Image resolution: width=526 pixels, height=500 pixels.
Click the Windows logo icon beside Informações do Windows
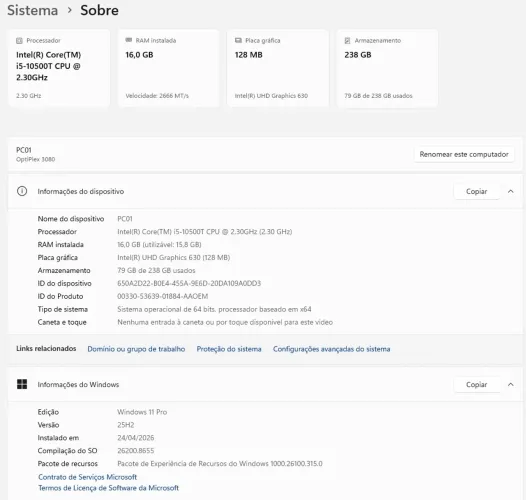(22, 384)
